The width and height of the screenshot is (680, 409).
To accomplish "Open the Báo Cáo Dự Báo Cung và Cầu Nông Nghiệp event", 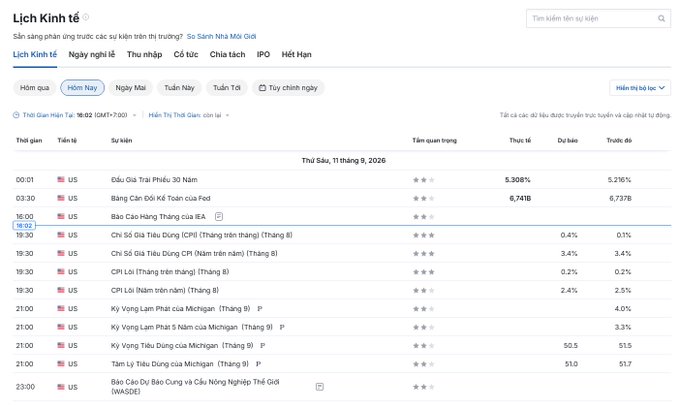I will pos(195,386).
